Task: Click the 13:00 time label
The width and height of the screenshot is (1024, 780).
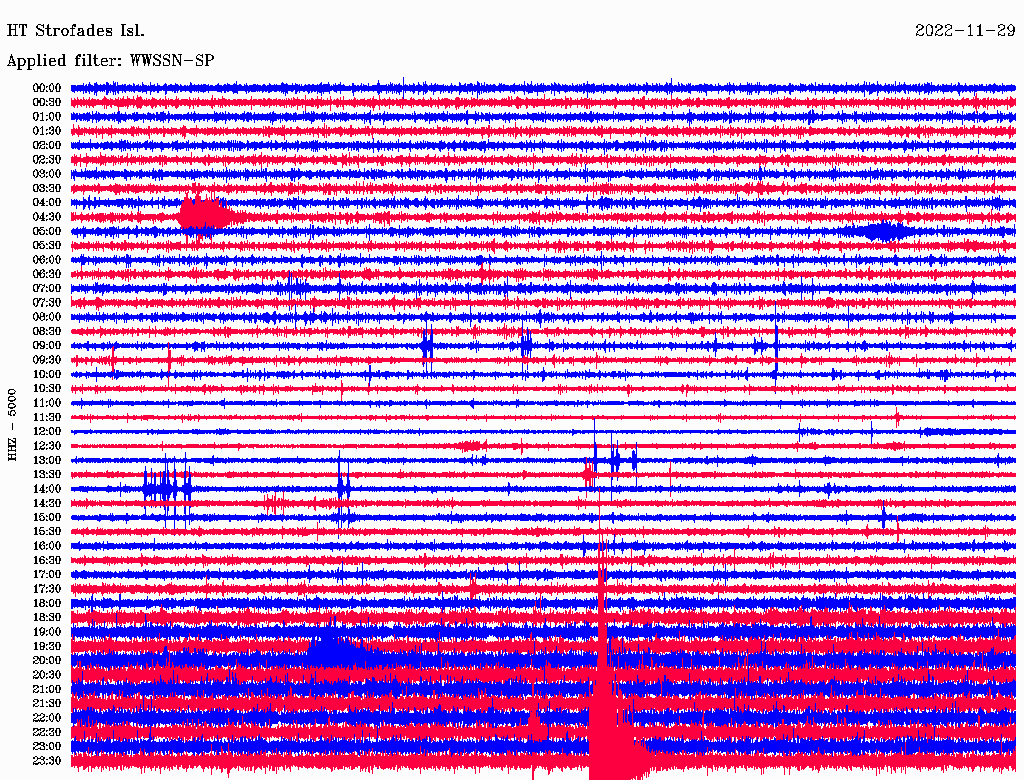Action: pos(47,460)
